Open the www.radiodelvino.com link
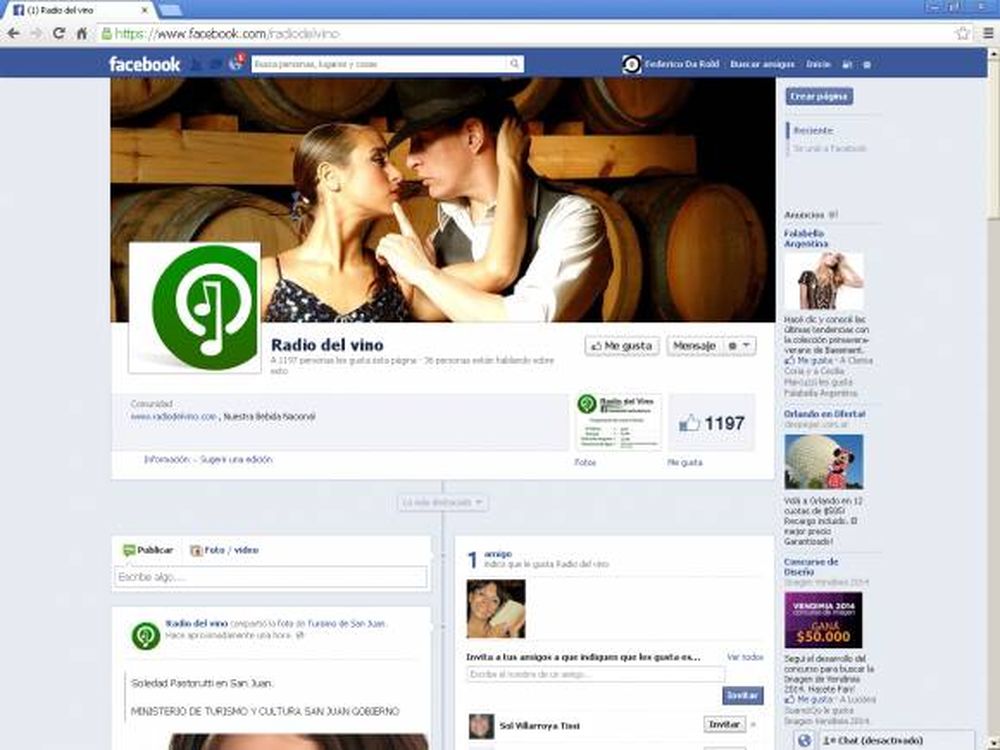 point(173,416)
